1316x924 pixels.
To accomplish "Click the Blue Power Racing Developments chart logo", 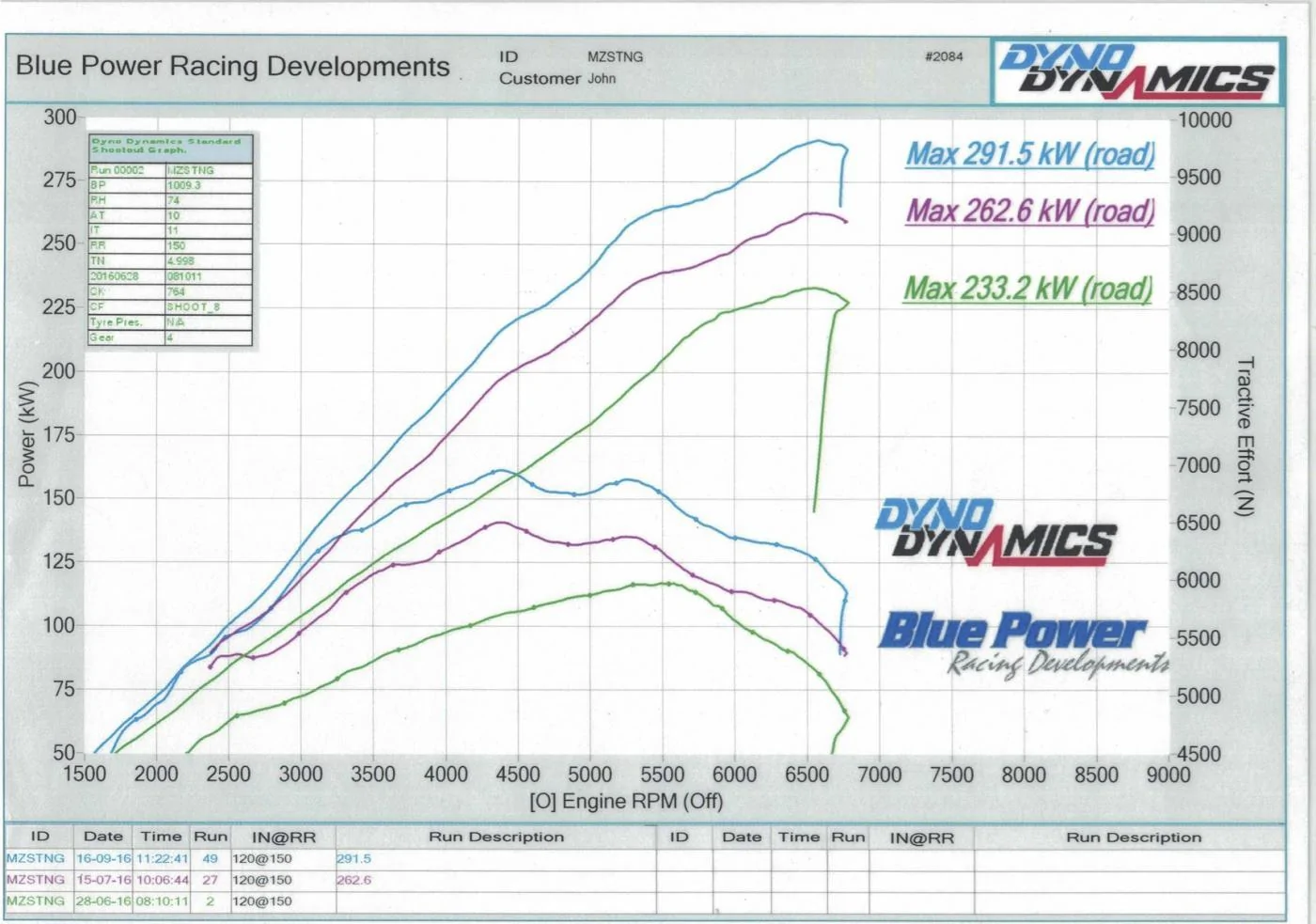I will click(1024, 644).
